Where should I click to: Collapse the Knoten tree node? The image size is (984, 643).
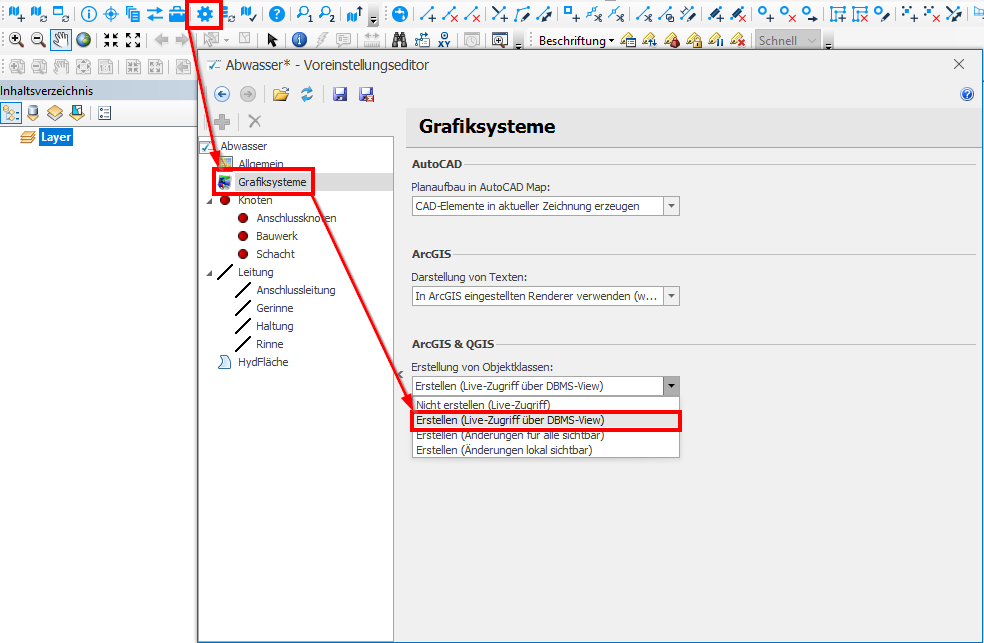tap(209, 201)
